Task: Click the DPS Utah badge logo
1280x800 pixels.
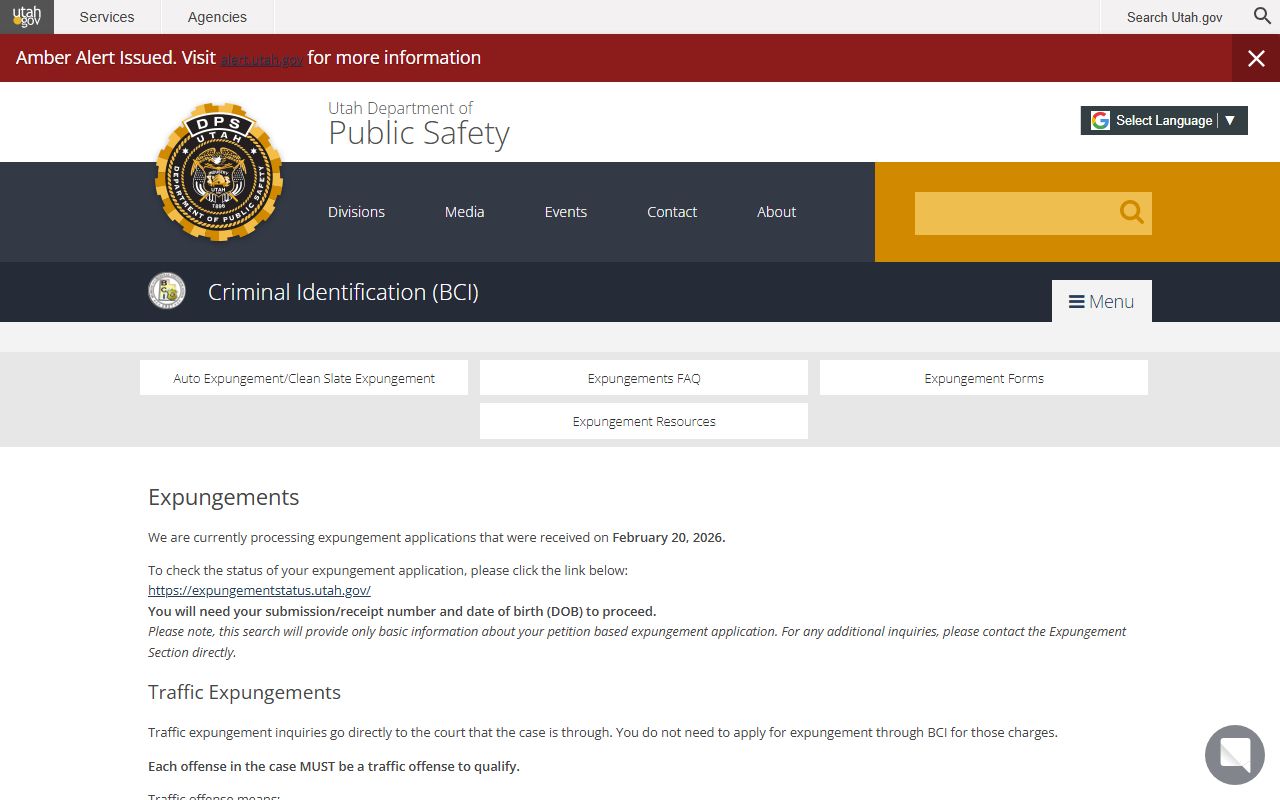Action: coord(219,171)
